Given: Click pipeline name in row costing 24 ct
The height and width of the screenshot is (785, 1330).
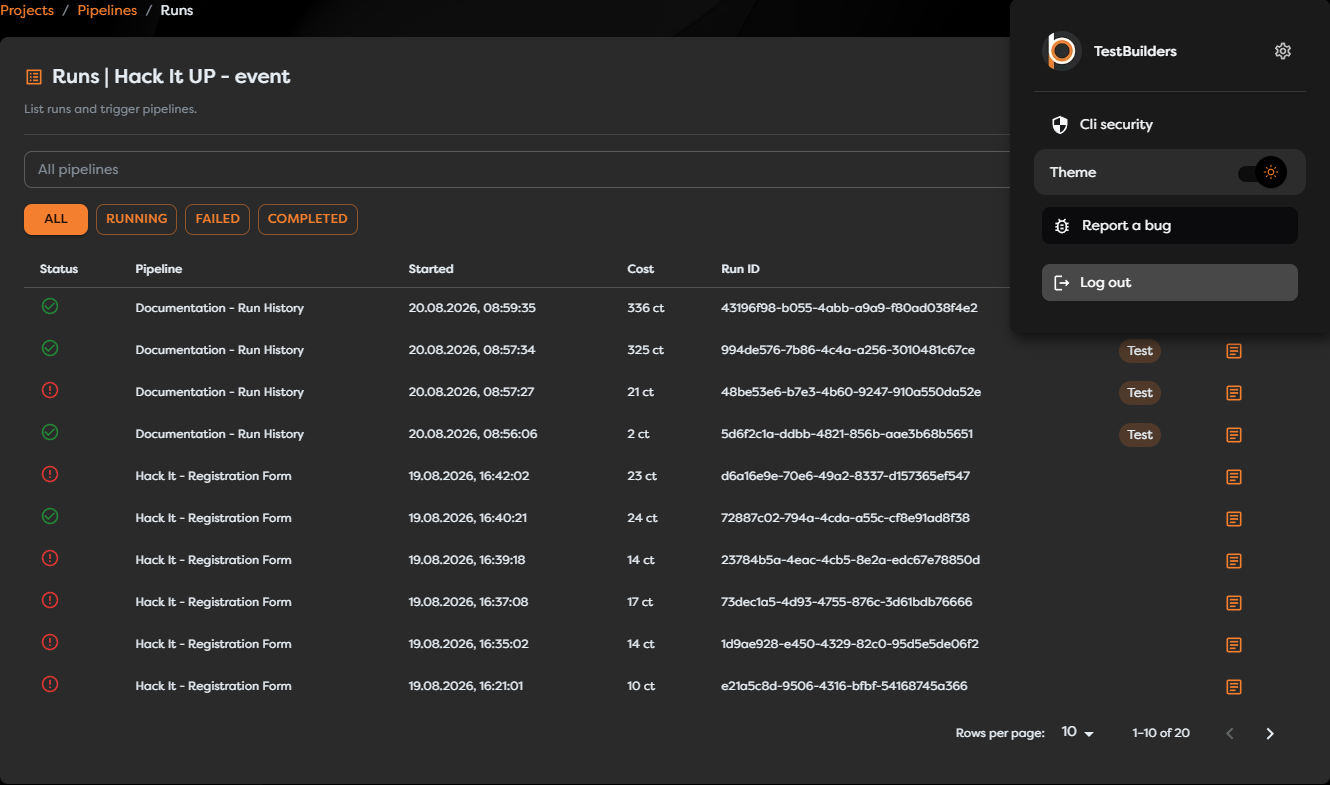Looking at the screenshot, I should [x=214, y=518].
